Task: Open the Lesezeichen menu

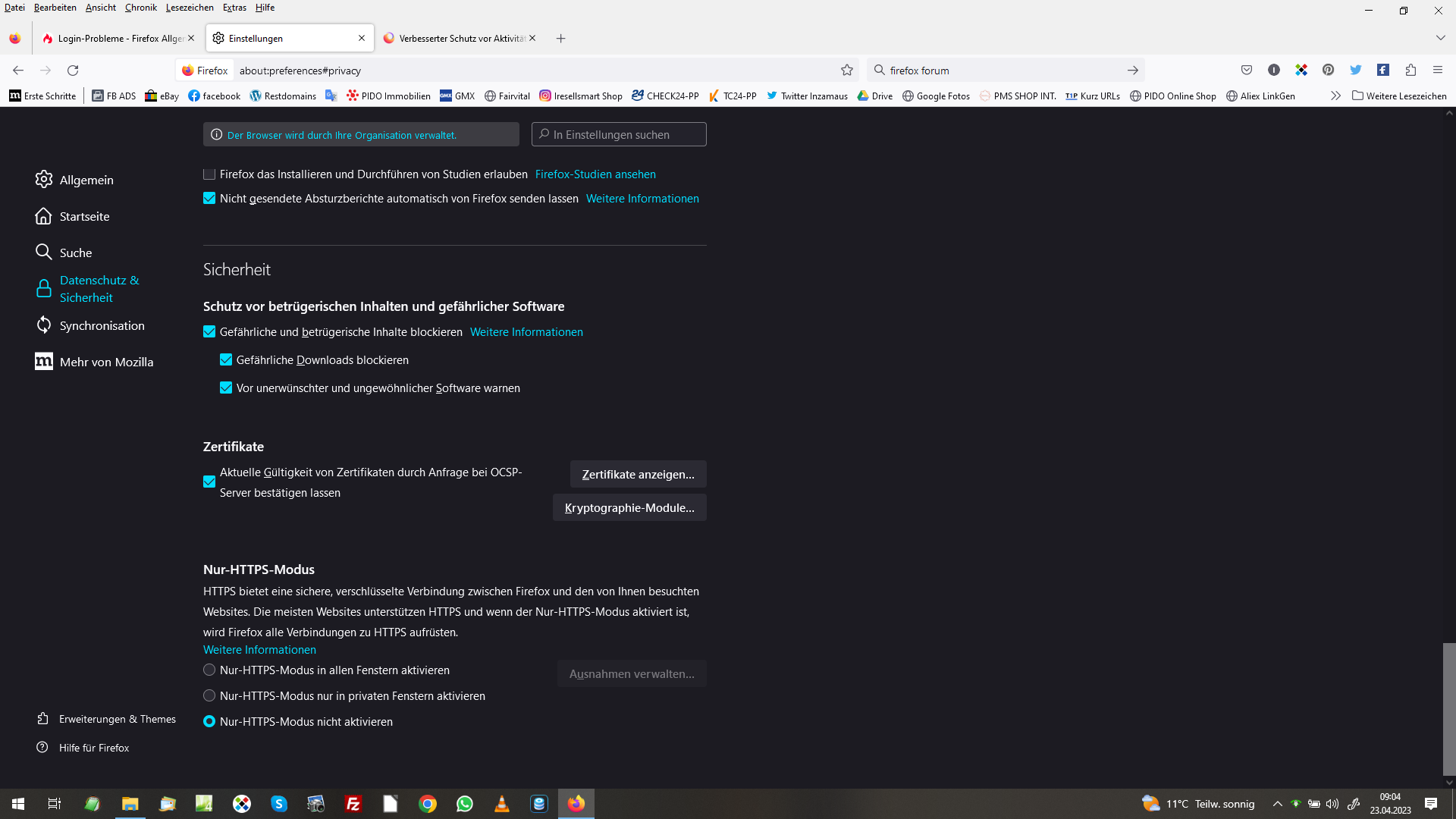Action: 190,8
